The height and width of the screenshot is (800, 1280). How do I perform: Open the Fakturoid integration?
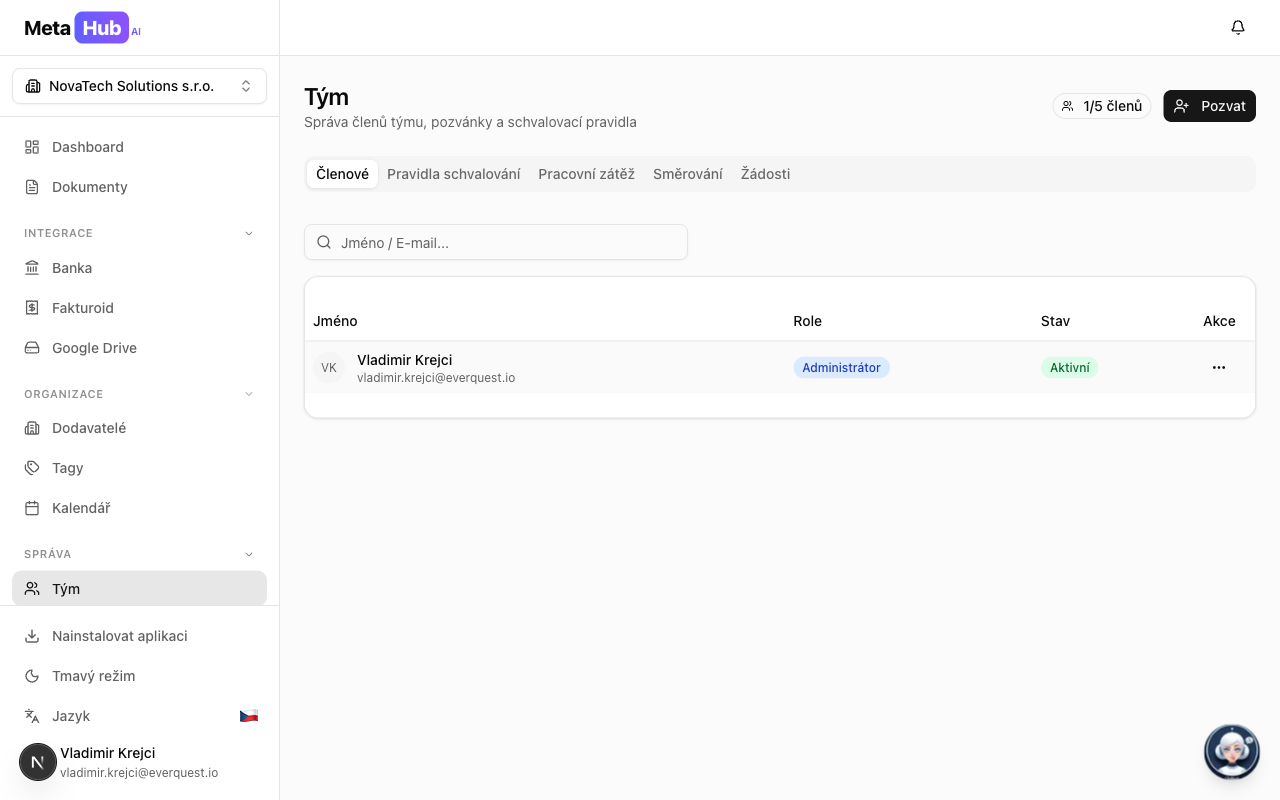pyautogui.click(x=82, y=308)
